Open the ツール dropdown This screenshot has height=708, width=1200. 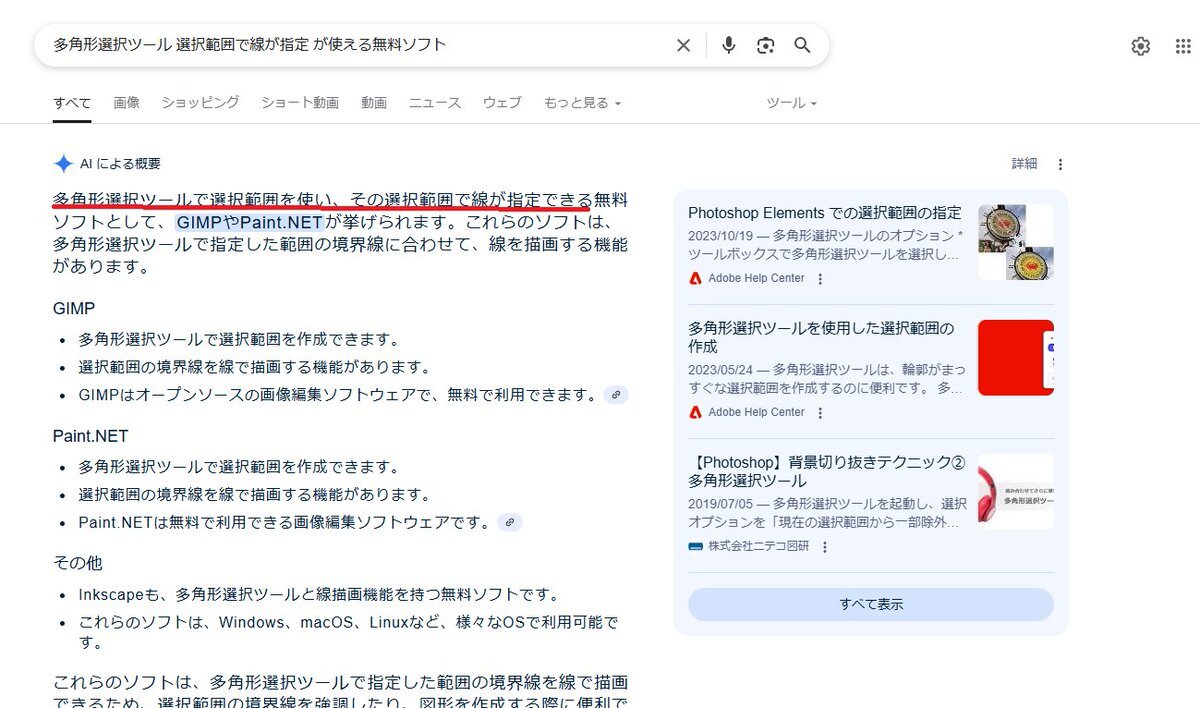click(791, 103)
